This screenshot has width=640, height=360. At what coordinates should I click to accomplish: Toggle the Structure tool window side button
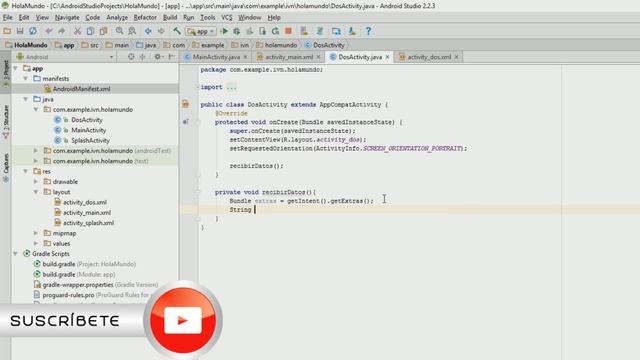coord(6,122)
